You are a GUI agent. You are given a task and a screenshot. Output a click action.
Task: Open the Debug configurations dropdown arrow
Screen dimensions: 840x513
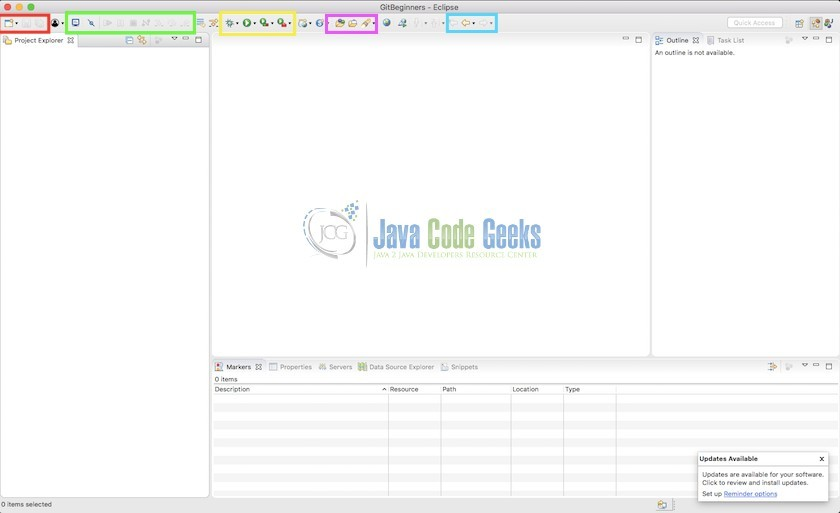pyautogui.click(x=237, y=23)
